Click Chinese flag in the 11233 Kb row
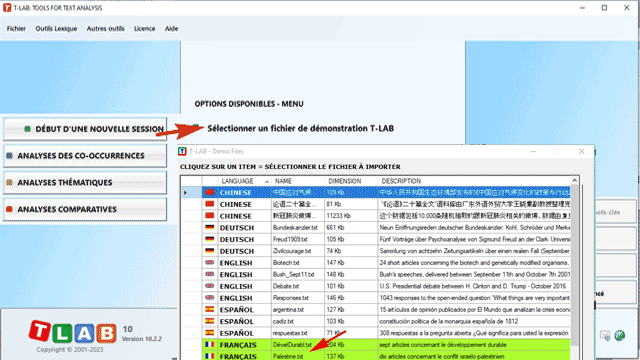Image resolution: width=640 pixels, height=360 pixels. pos(210,216)
